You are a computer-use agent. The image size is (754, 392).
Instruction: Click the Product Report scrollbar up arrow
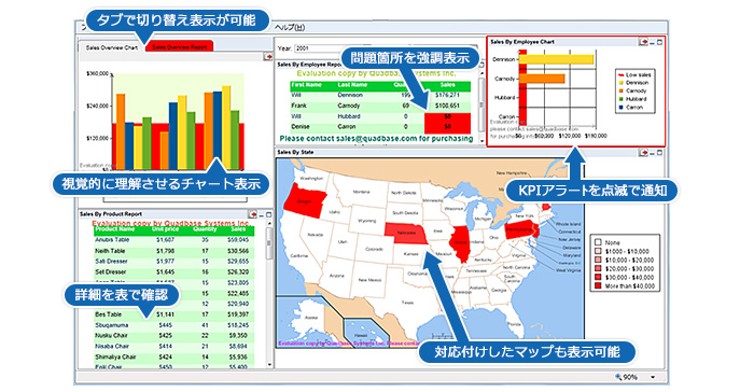pyautogui.click(x=269, y=223)
